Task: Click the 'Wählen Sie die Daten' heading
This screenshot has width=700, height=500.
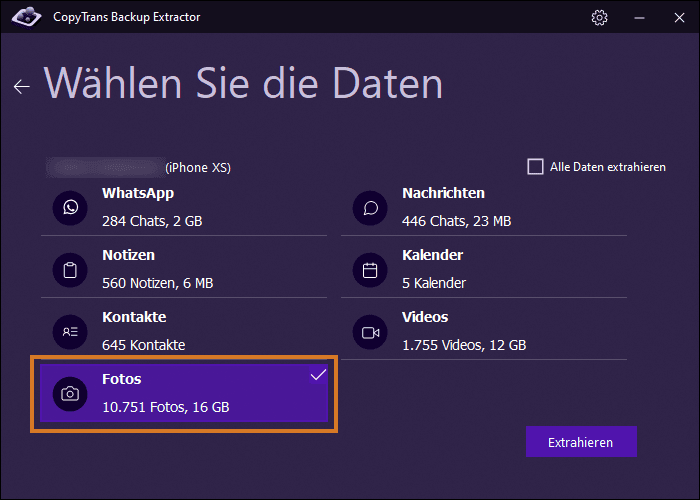Action: [x=243, y=83]
